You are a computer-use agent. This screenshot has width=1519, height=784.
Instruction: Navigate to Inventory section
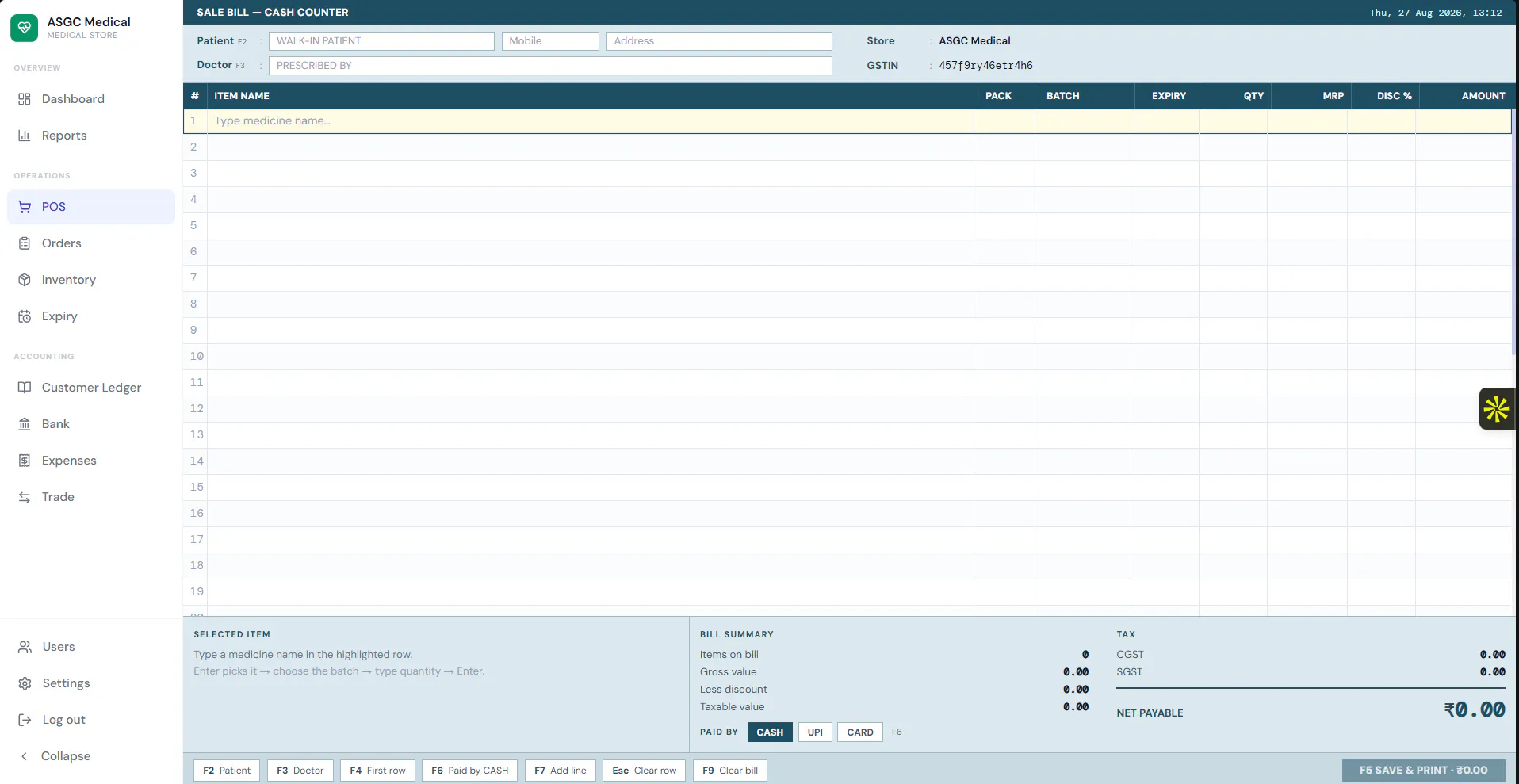(91, 280)
